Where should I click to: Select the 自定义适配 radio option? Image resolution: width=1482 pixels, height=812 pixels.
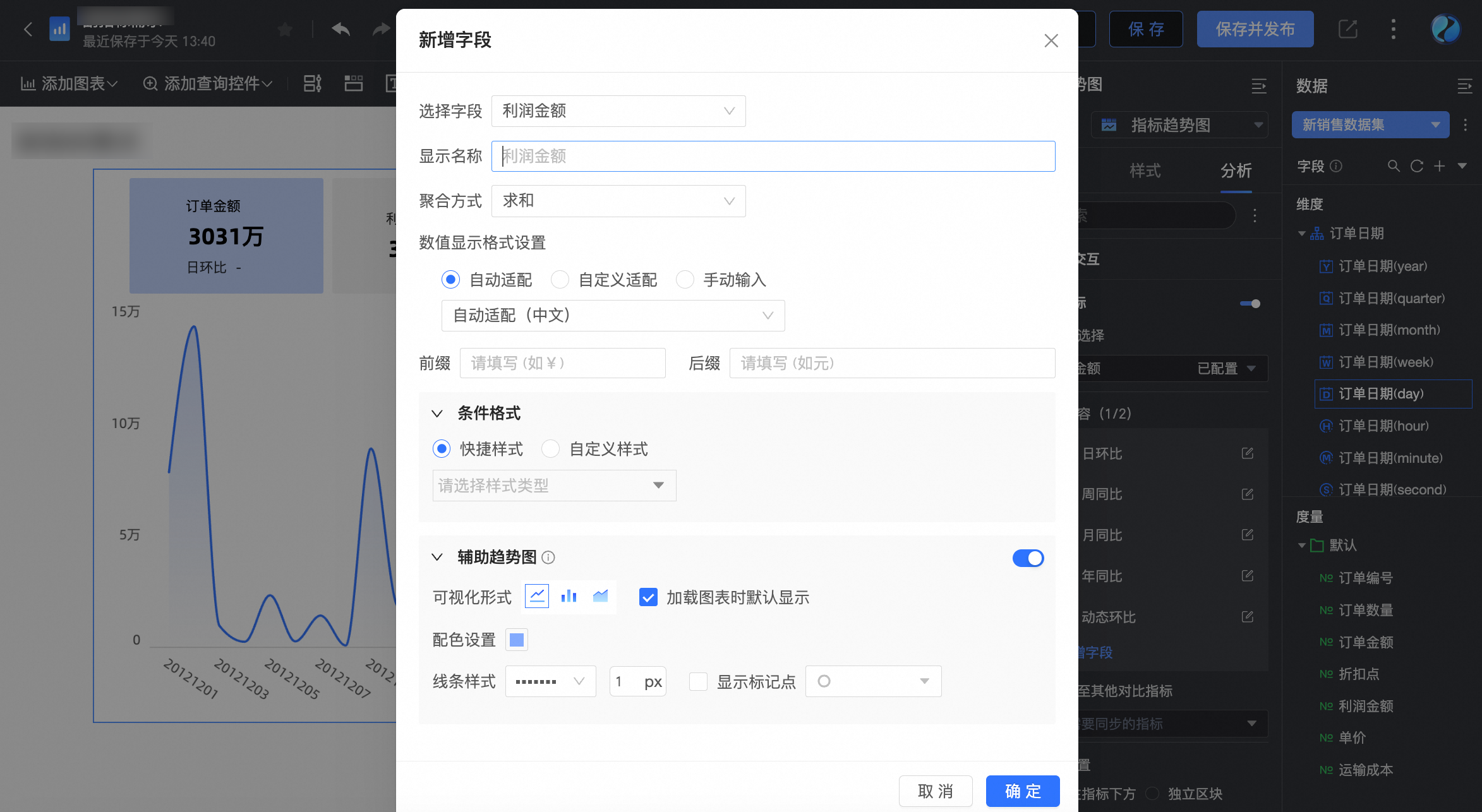point(560,280)
